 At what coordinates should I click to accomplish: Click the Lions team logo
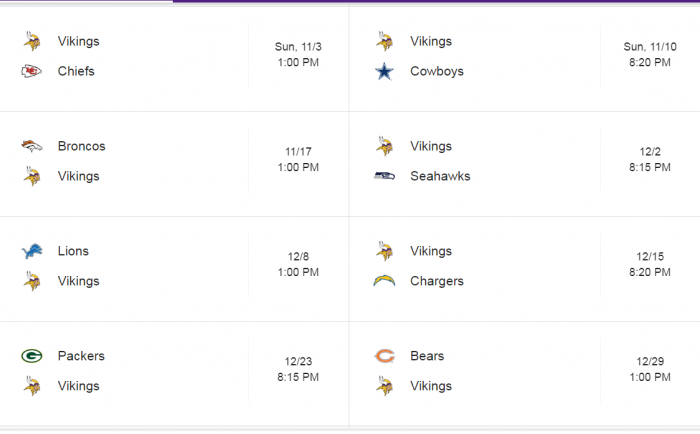(32, 251)
